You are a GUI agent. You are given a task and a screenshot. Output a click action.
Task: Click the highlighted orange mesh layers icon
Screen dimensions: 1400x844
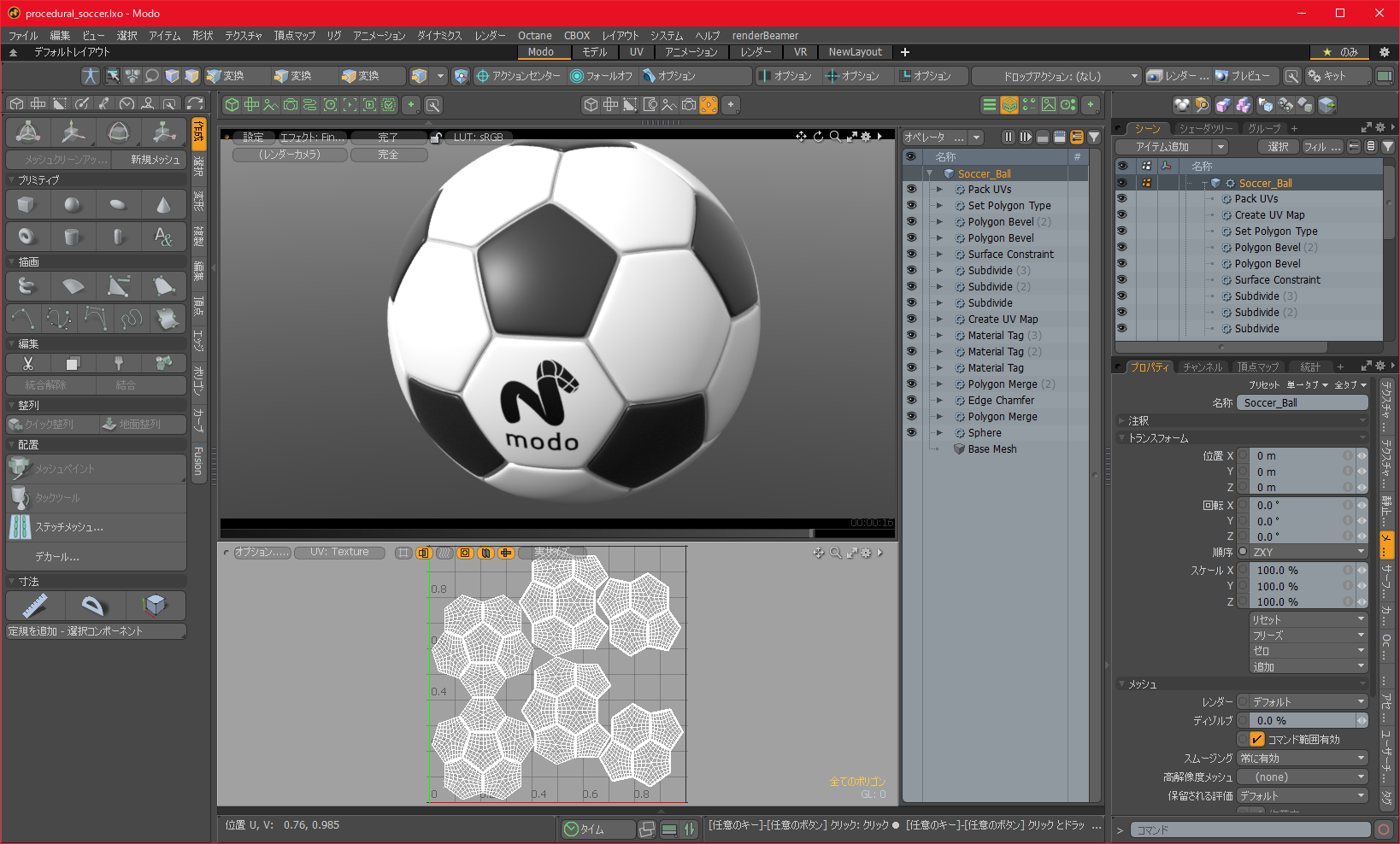coord(1009,105)
